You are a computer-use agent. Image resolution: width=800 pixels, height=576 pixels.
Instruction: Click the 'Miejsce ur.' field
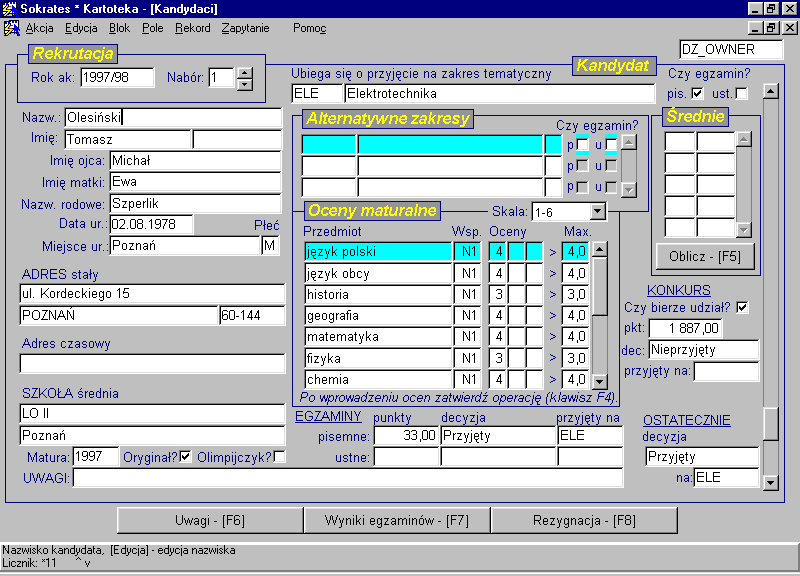[185, 246]
